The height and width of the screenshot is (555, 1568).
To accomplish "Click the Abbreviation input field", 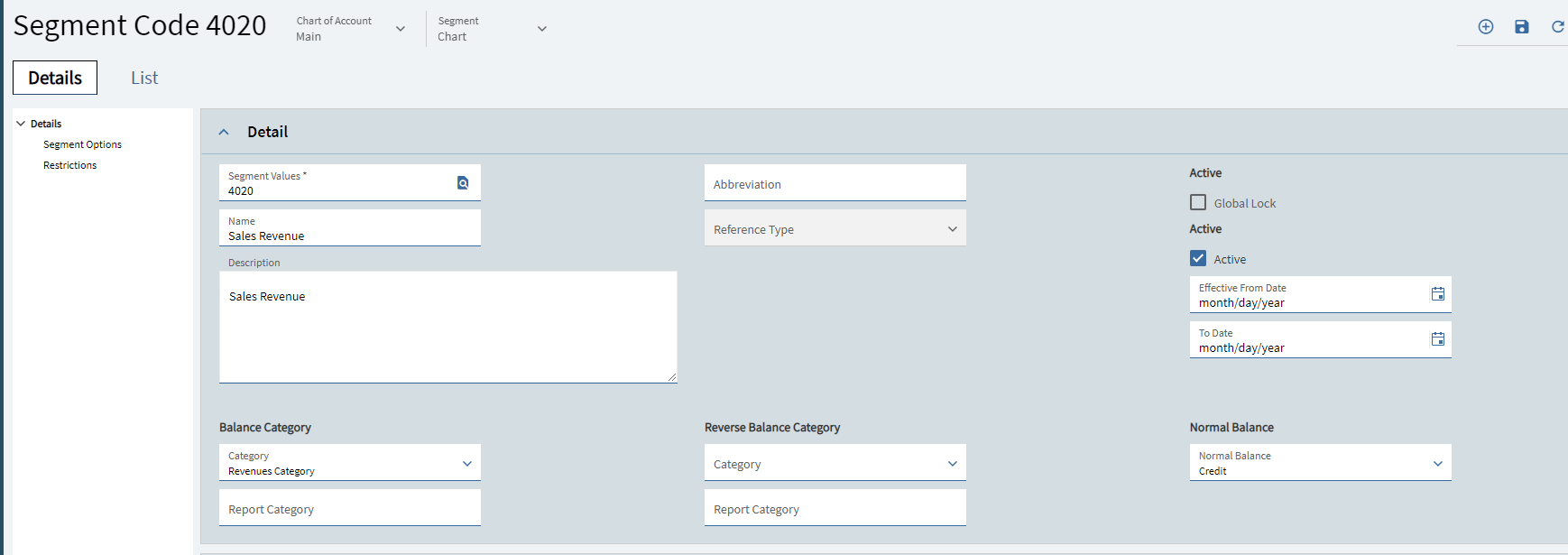I will click(x=835, y=183).
